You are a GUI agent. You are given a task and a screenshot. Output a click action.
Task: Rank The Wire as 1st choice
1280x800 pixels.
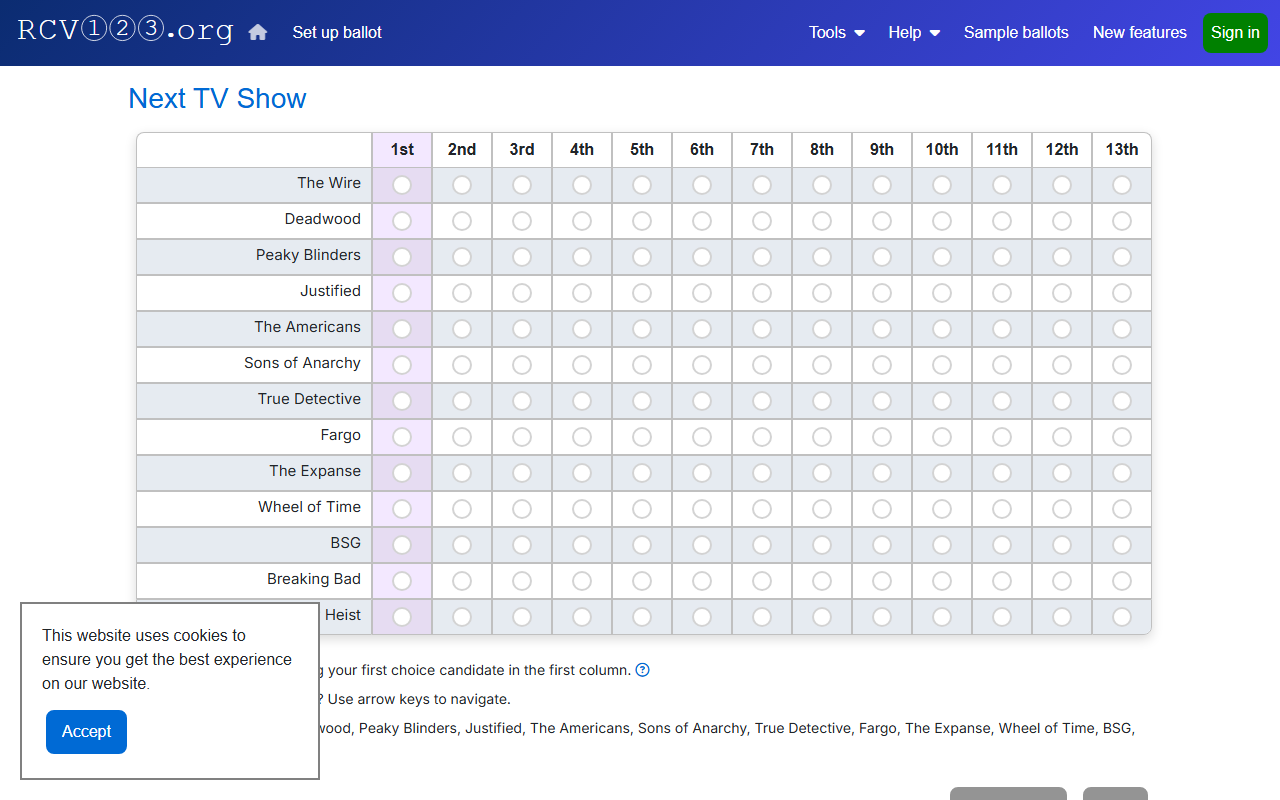402,185
